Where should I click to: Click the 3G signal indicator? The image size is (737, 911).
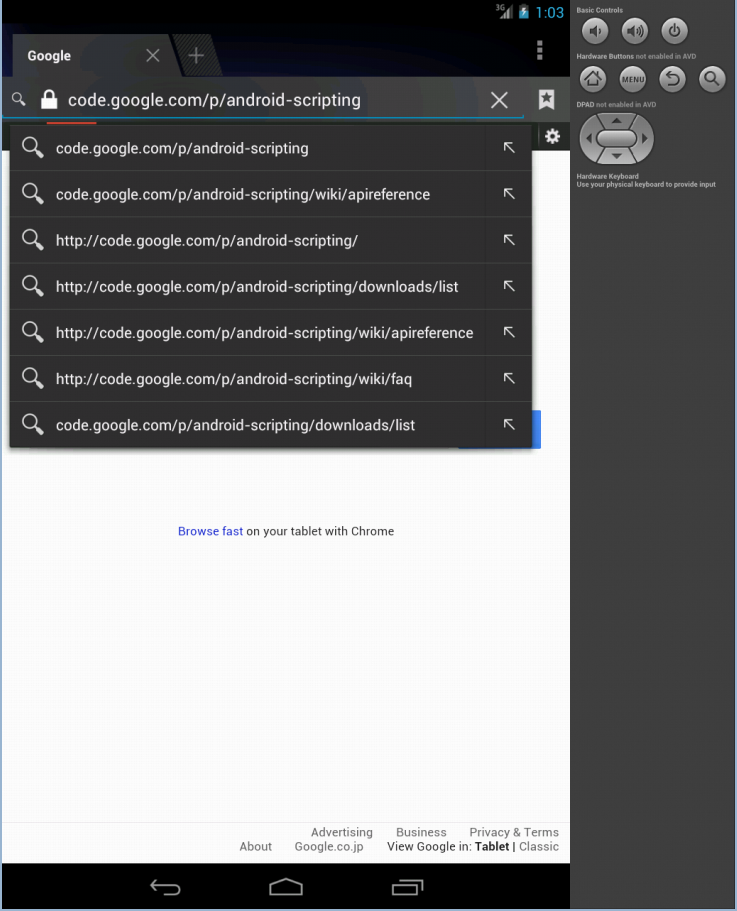504,11
